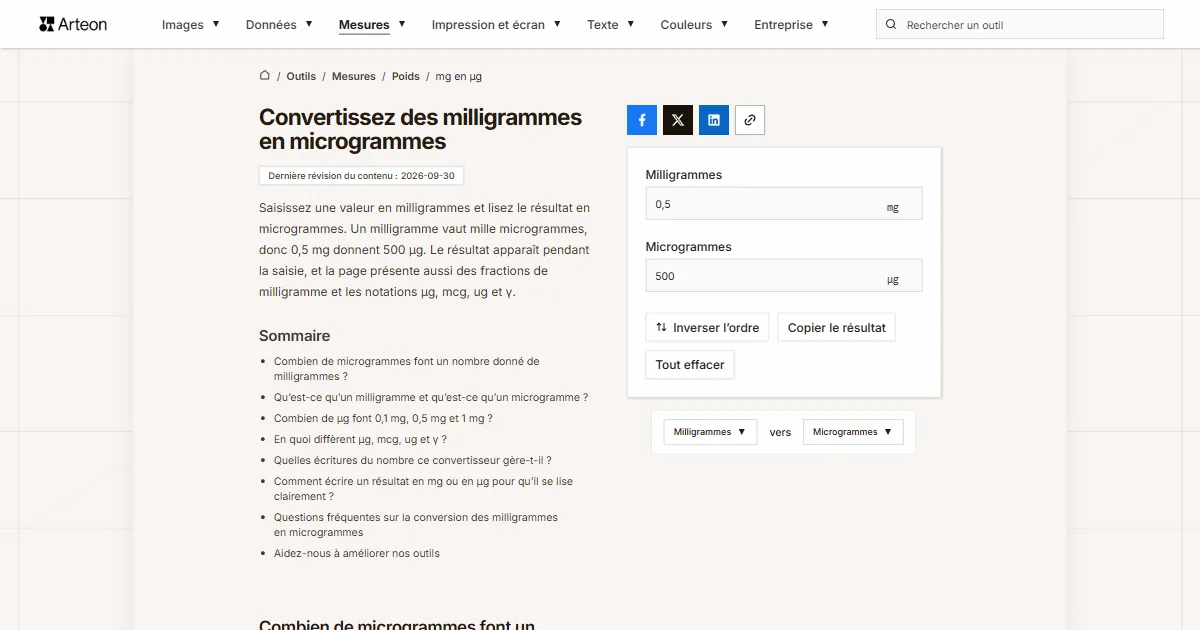Open target unit Microgrammes dropdown
Viewport: 1200px width, 630px height.
click(853, 432)
